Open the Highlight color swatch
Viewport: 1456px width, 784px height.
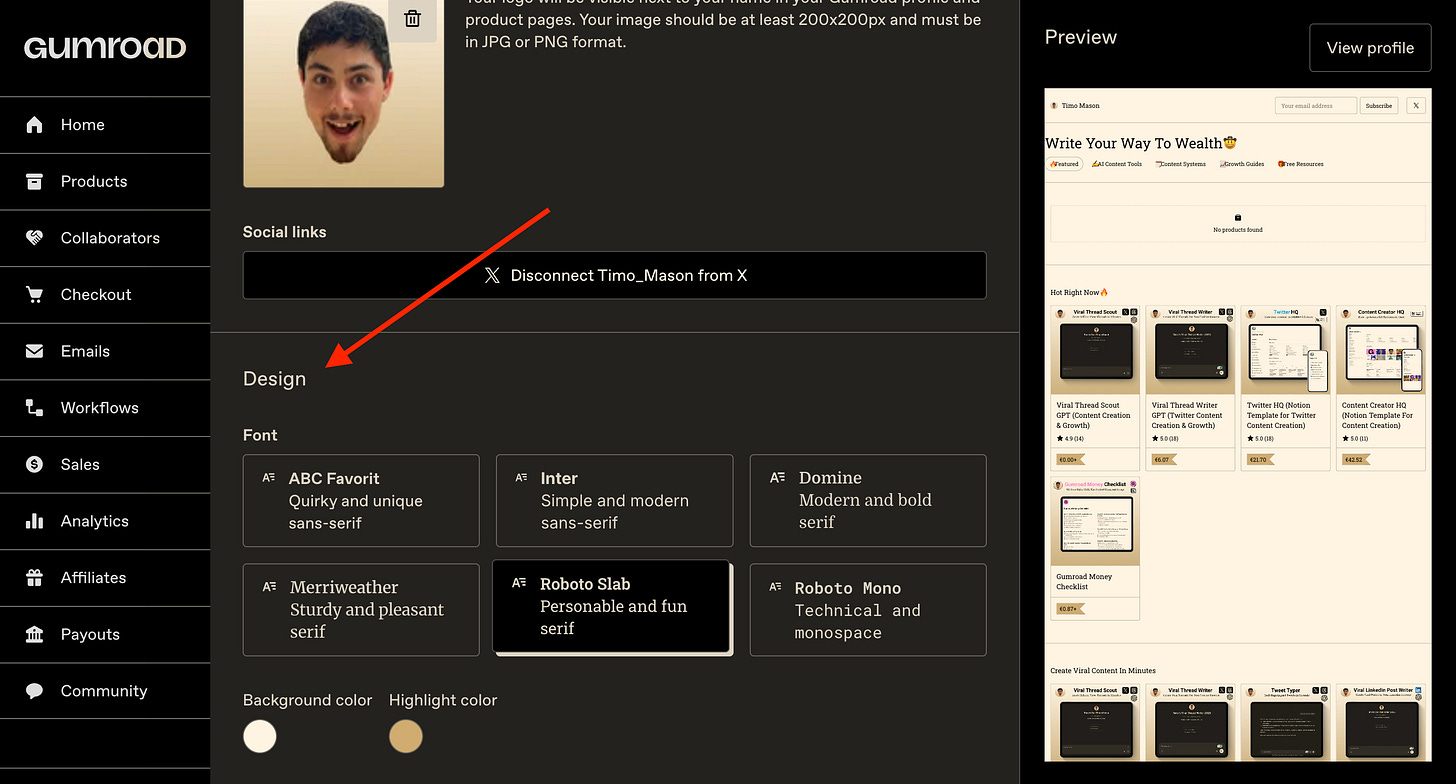pyautogui.click(x=406, y=737)
